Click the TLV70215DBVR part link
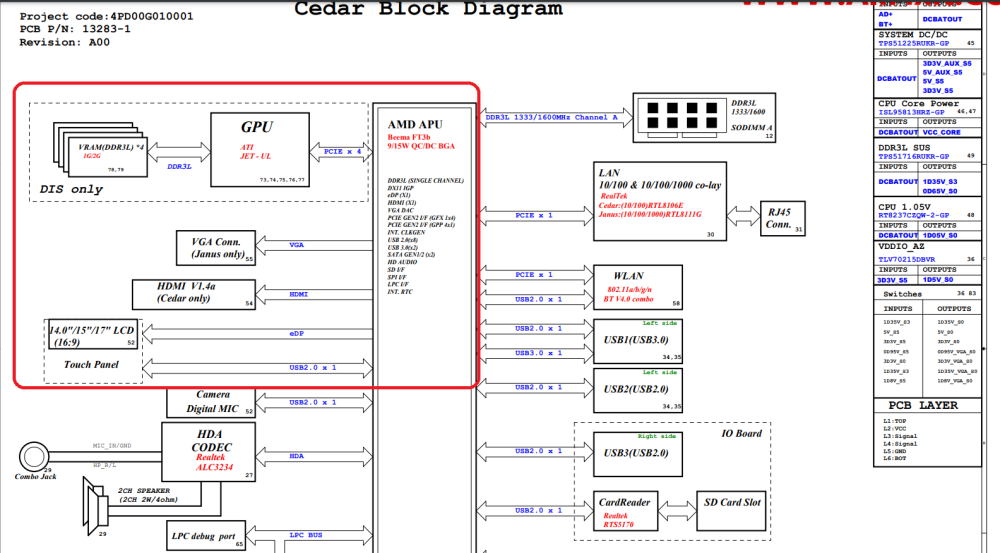This screenshot has height=553, width=1000. pos(906,260)
